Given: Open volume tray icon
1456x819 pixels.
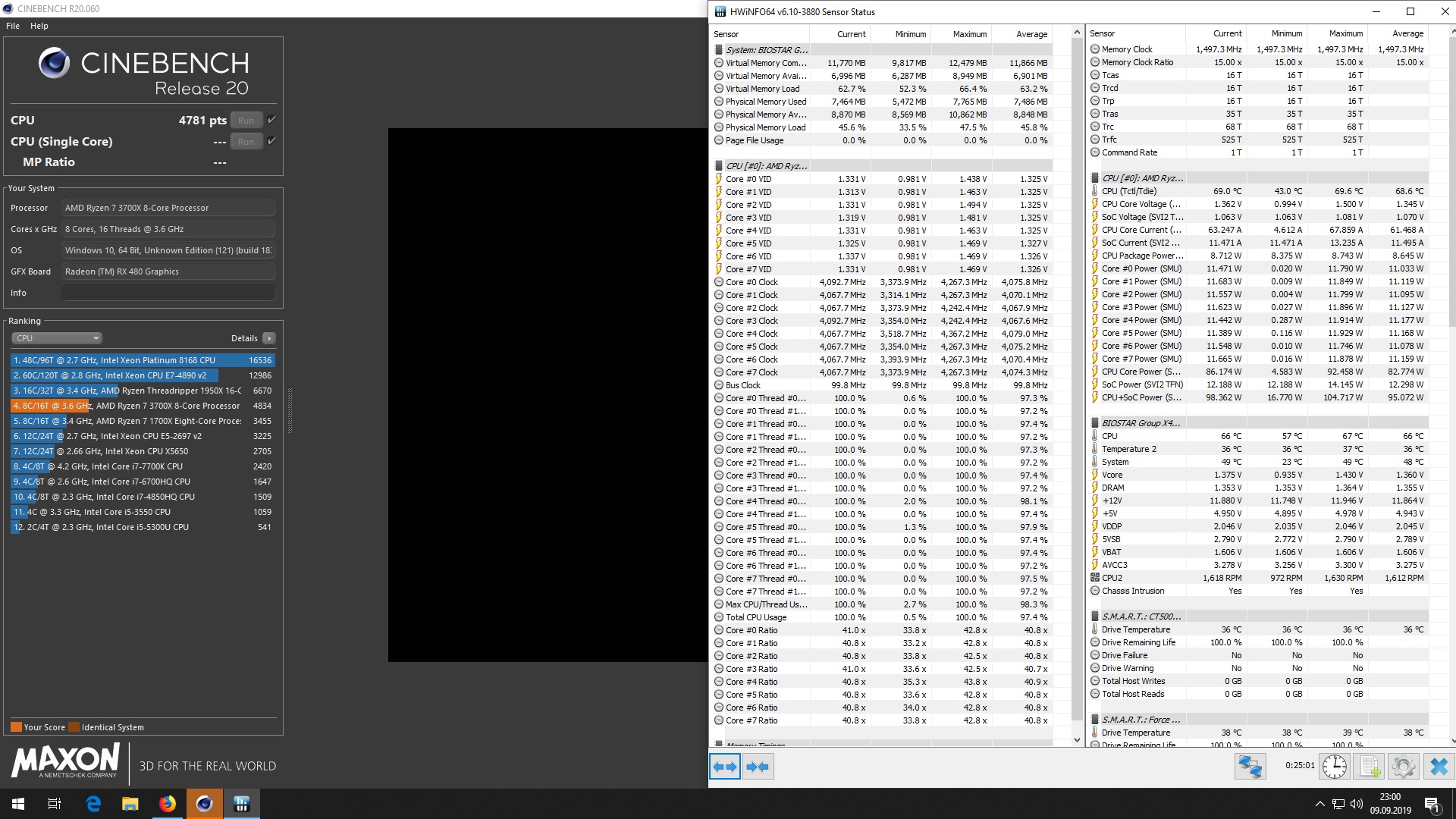Looking at the screenshot, I should tap(1357, 804).
